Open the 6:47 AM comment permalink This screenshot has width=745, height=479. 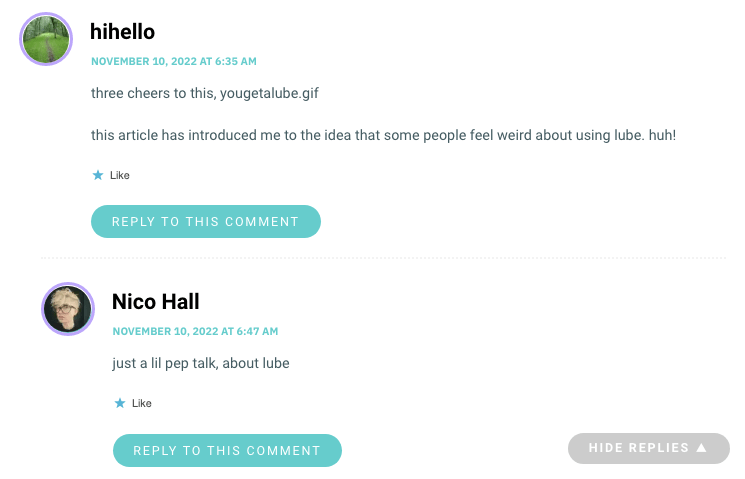(x=195, y=331)
